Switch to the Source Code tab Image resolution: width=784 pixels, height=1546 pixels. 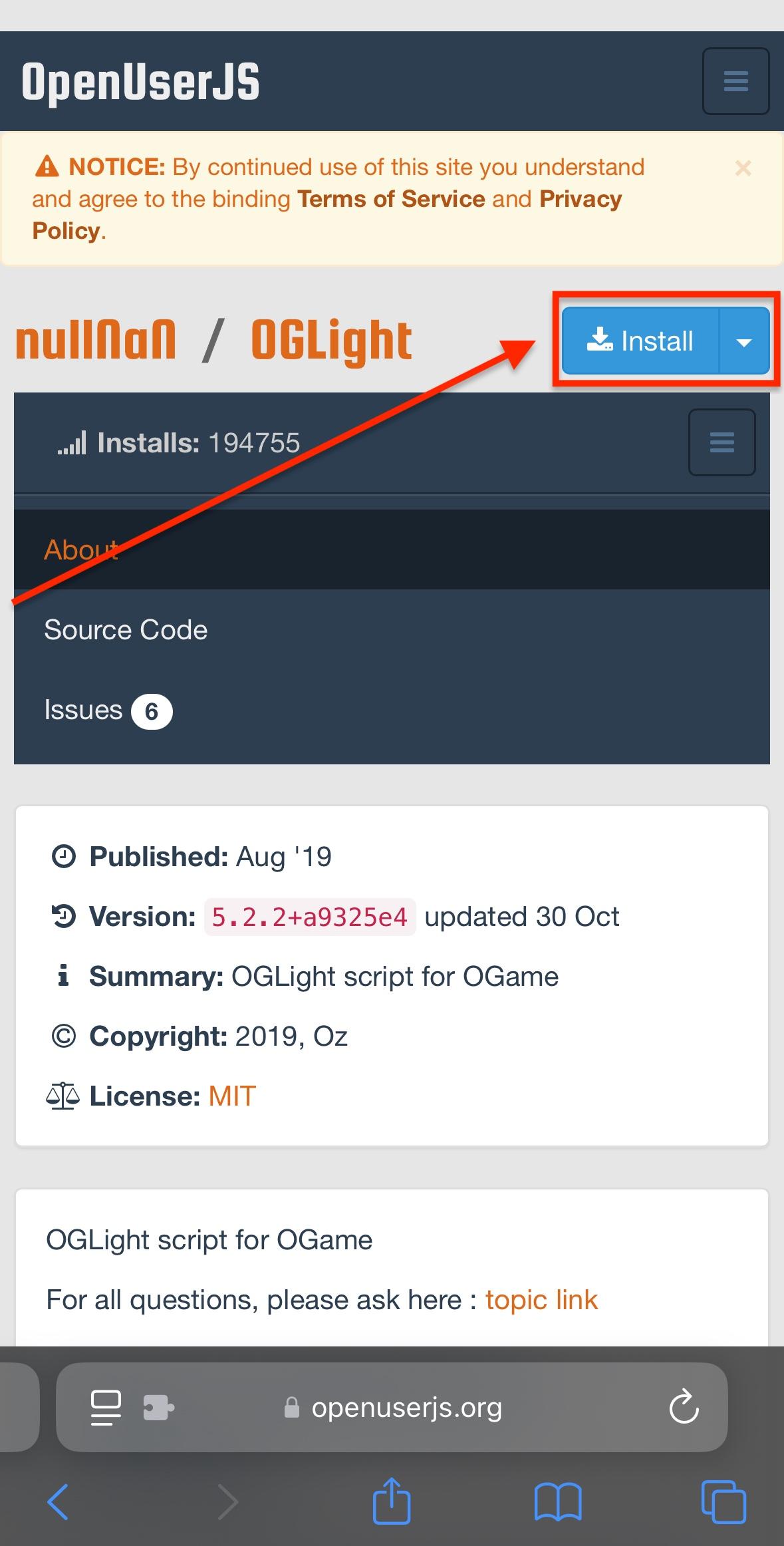[126, 630]
